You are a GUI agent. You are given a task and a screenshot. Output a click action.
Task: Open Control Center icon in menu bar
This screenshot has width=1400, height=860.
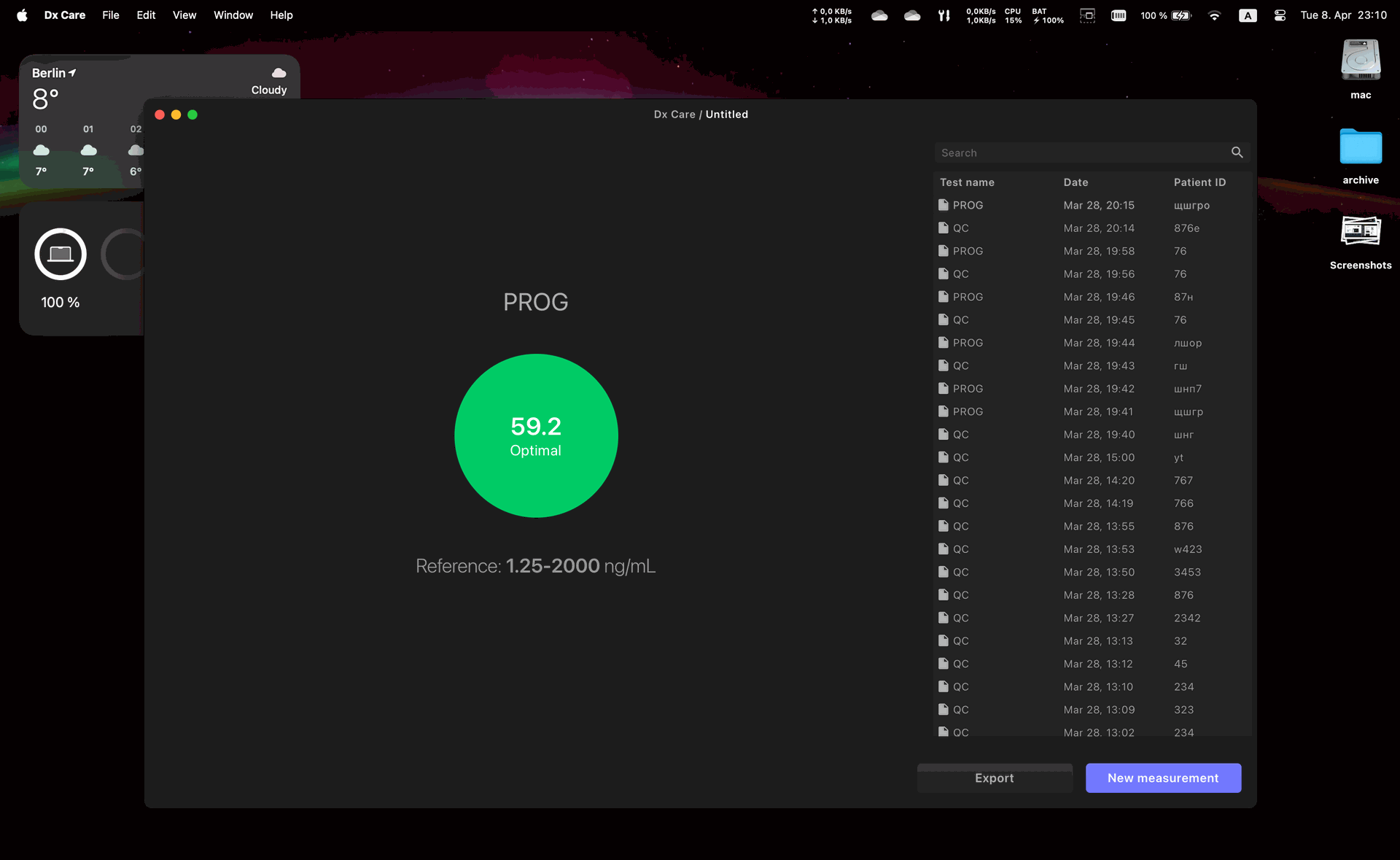1280,15
